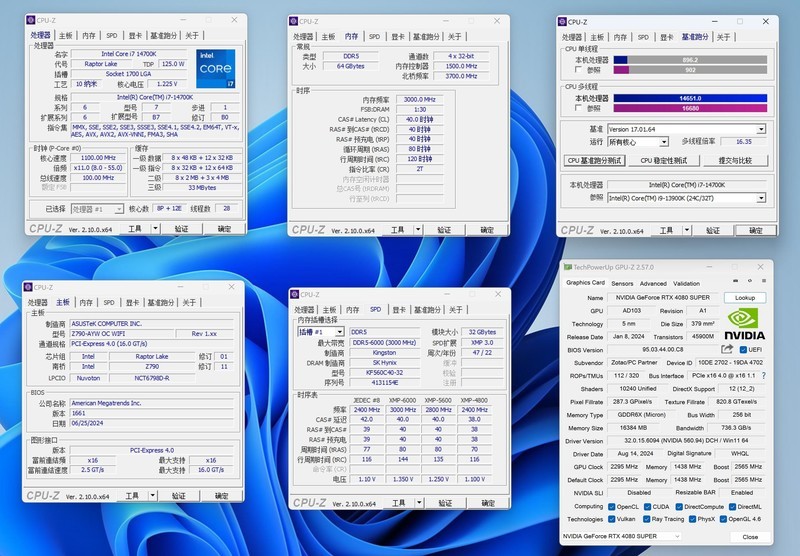800x556 pixels.
Task: Toggle the Ray Tracing checkbox
Action: coord(645,519)
